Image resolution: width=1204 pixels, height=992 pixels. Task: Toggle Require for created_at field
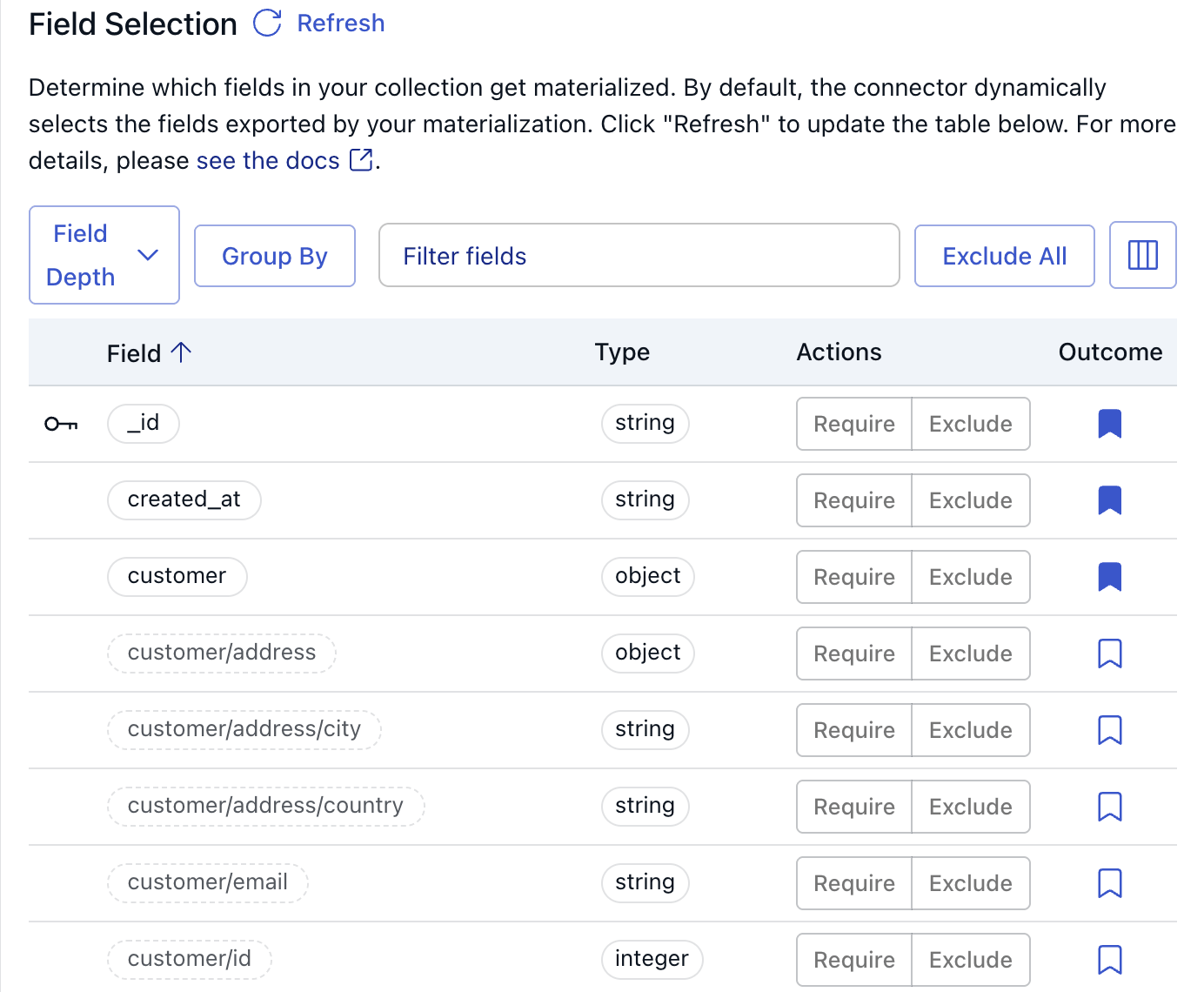tap(854, 500)
